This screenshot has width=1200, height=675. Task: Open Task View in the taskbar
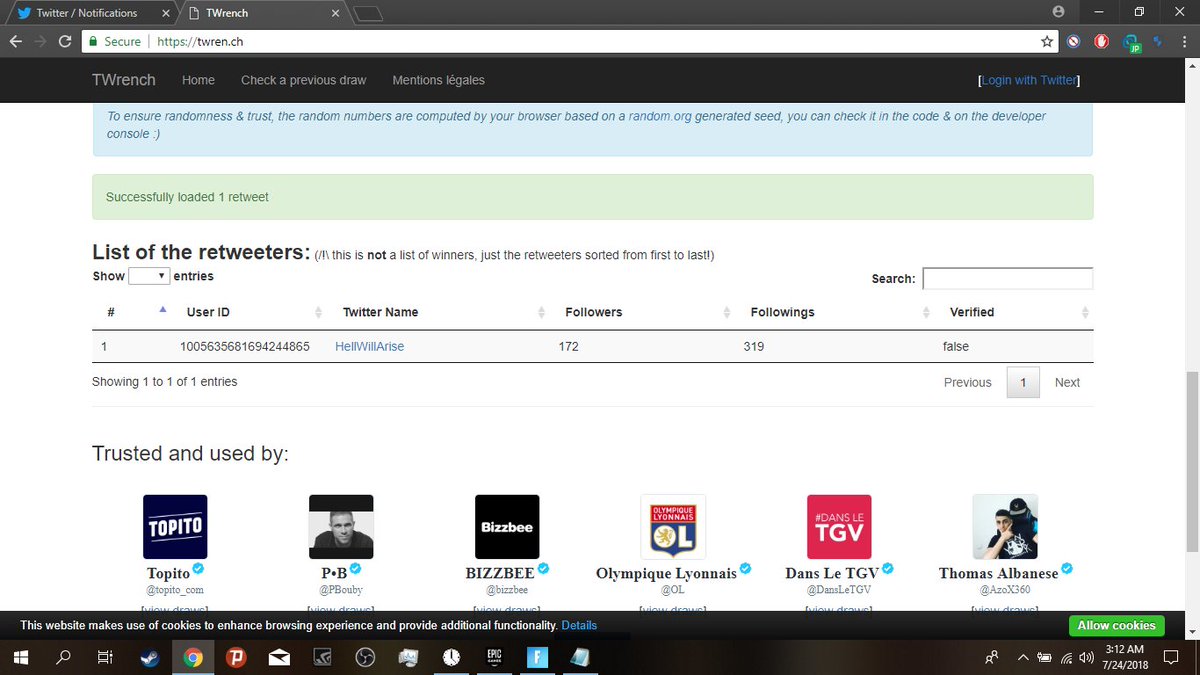[105, 657]
